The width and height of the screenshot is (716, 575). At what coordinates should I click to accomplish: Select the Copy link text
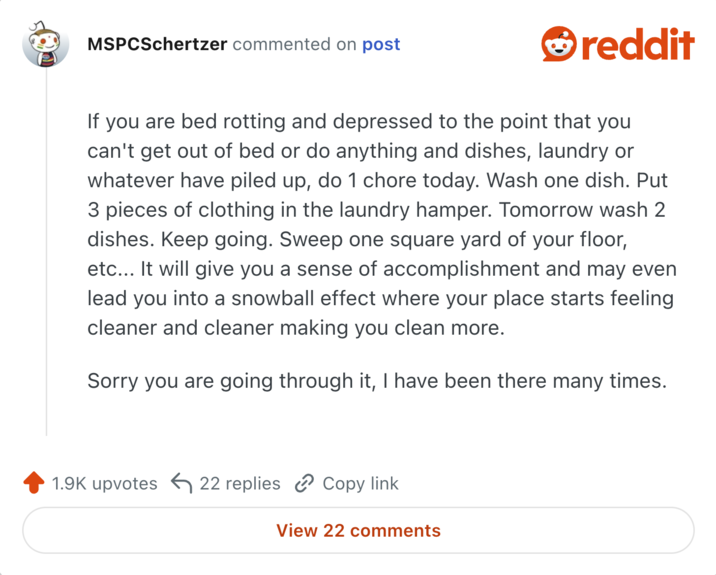coord(360,484)
